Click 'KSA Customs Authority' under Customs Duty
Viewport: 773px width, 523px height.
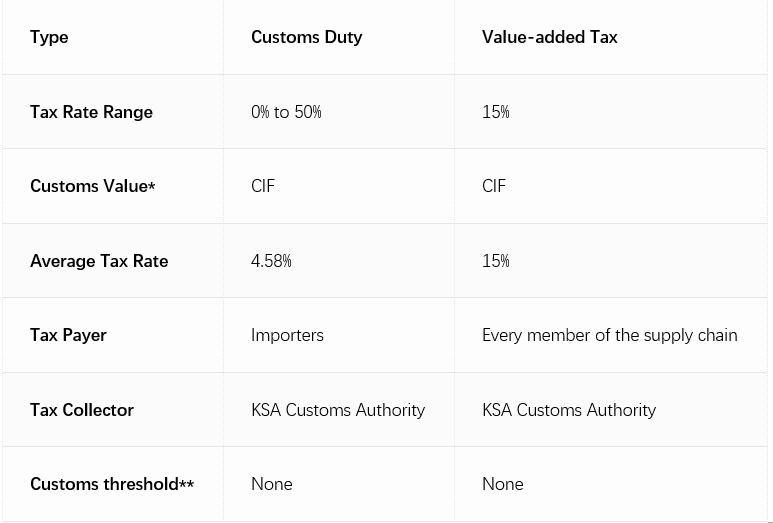point(338,410)
